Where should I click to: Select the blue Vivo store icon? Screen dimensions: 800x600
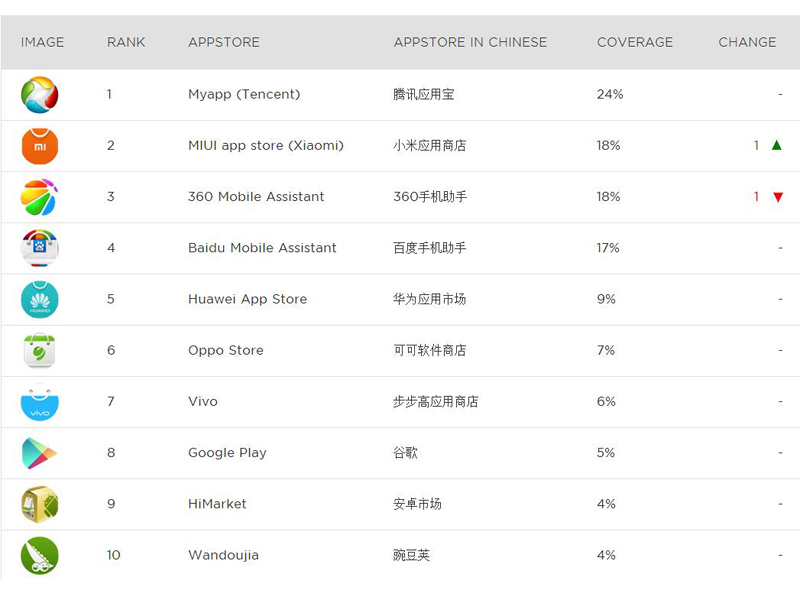click(39, 402)
